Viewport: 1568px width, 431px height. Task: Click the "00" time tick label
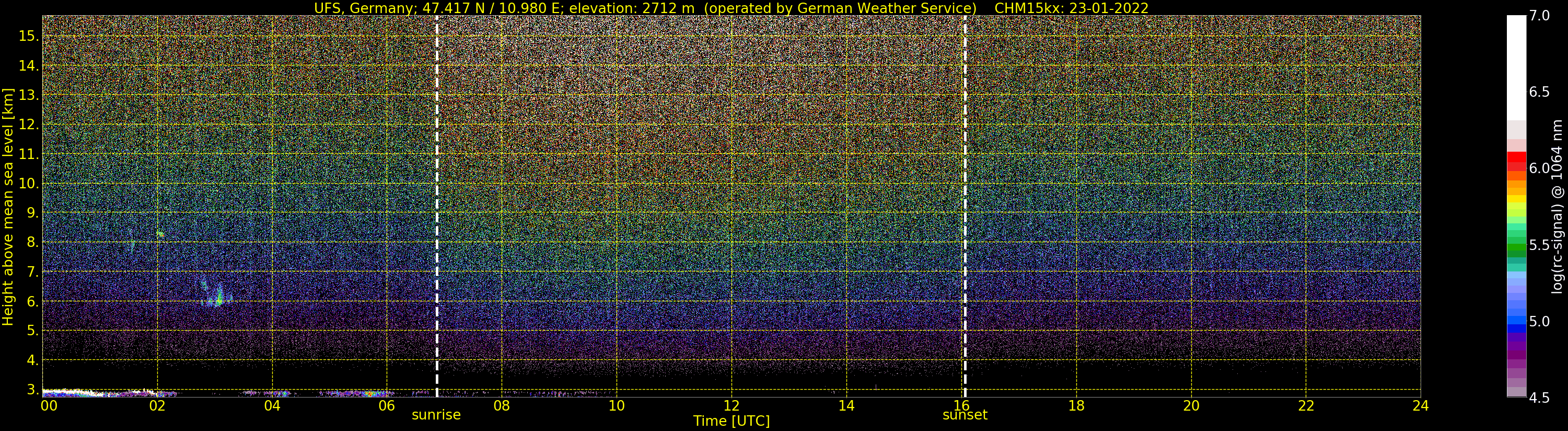(49, 406)
